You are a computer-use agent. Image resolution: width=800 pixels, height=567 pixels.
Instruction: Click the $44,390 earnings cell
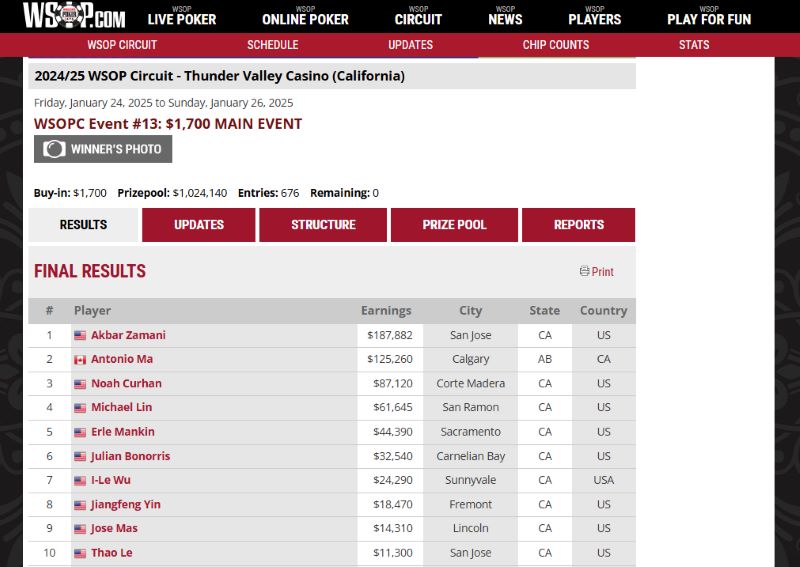point(390,432)
